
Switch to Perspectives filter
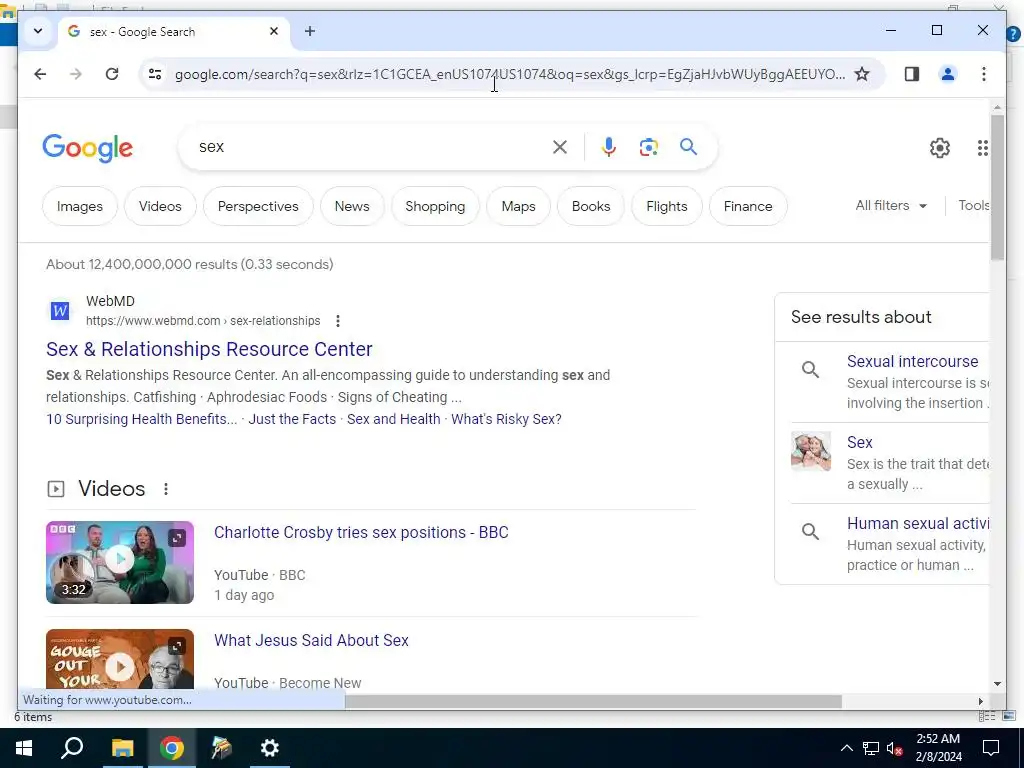click(x=258, y=206)
